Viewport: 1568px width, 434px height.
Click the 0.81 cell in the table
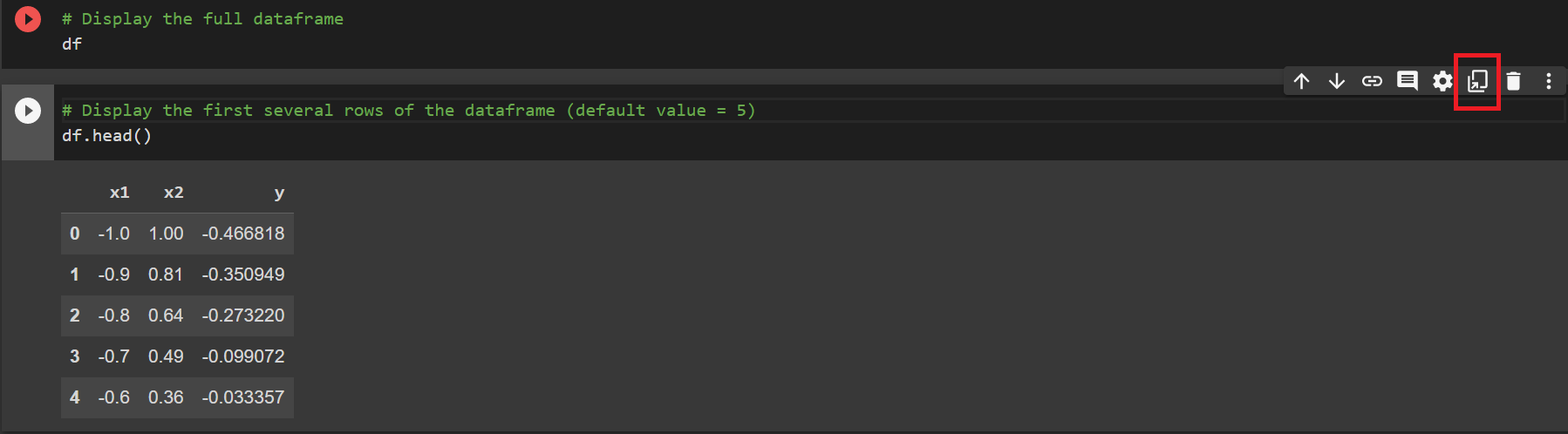pos(166,275)
